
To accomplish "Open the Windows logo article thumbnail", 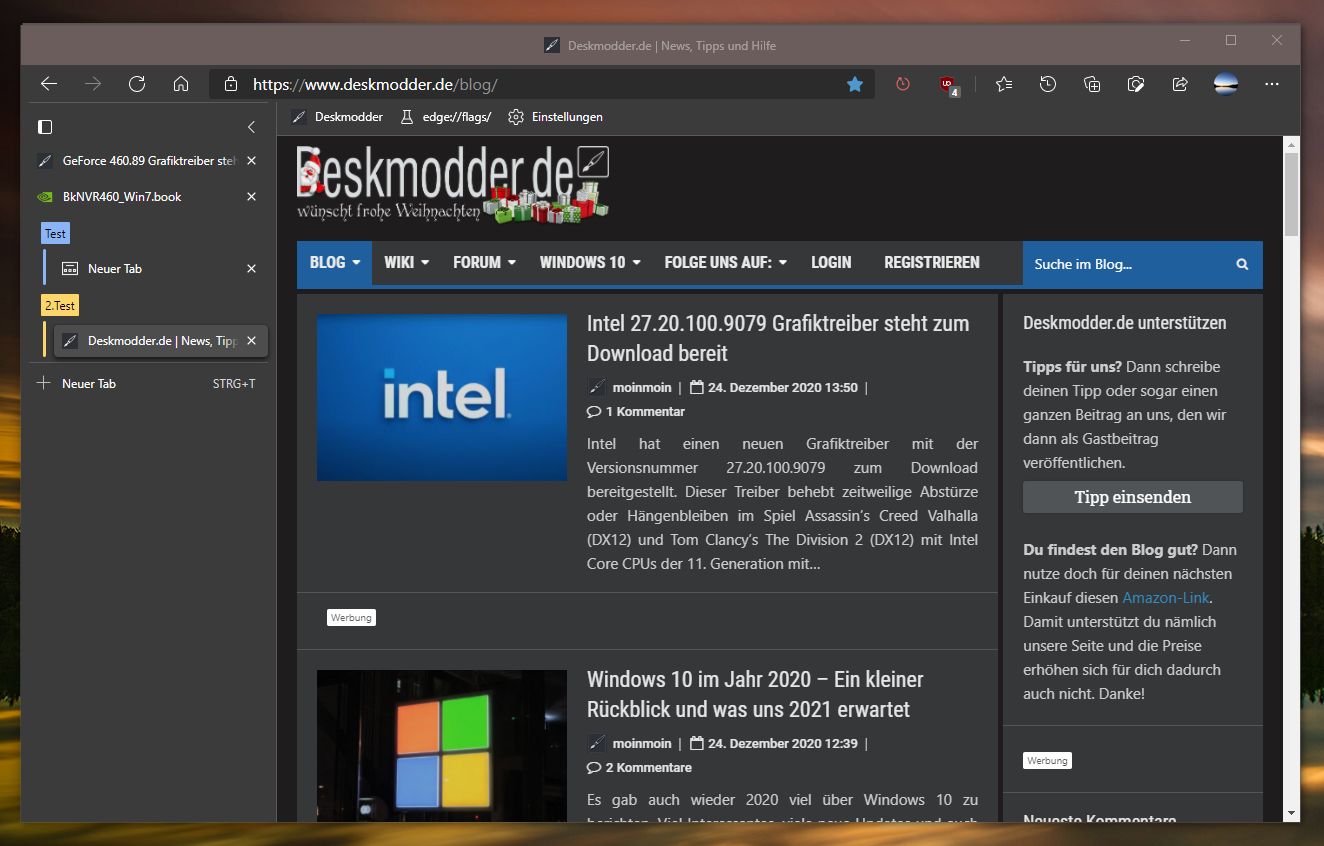I will [442, 746].
